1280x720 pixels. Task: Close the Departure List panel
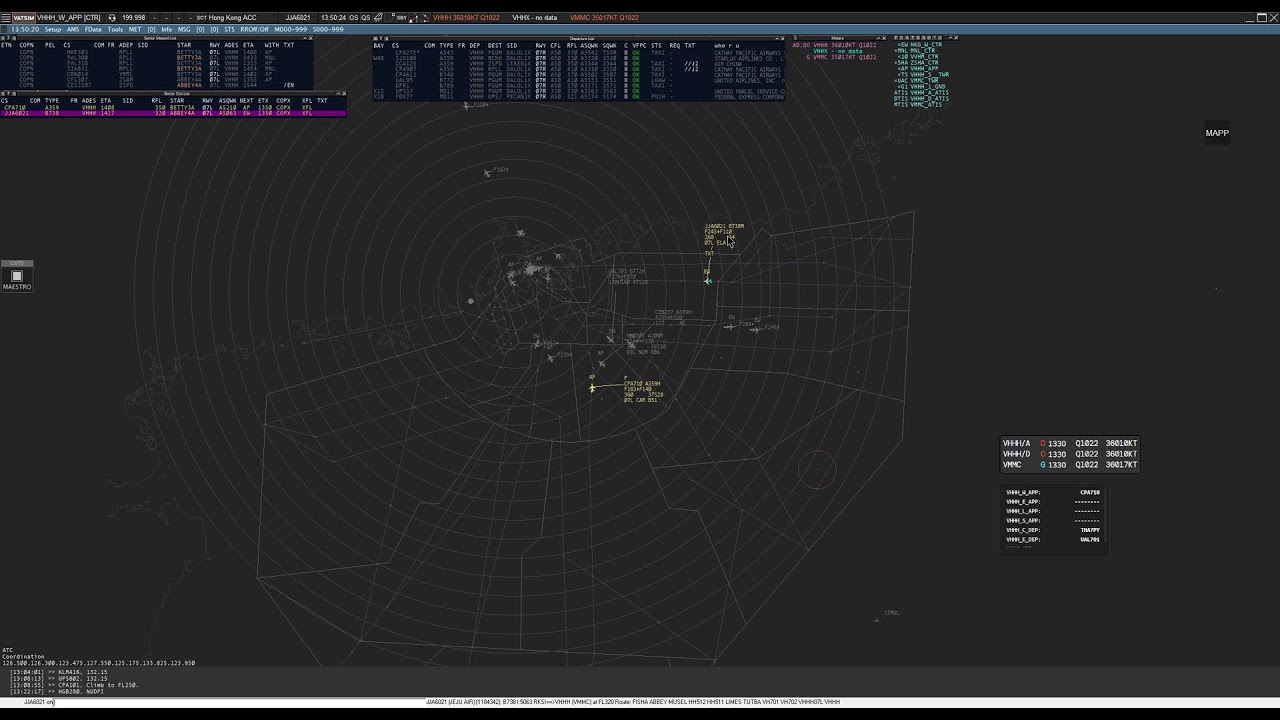[x=784, y=38]
